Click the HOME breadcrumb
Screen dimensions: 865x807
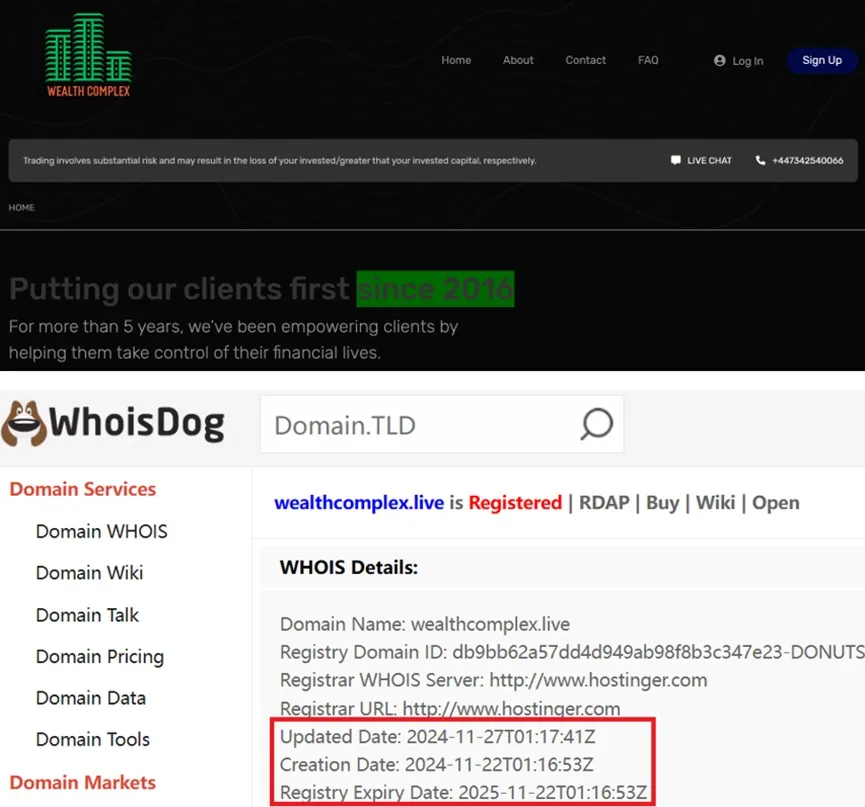[x=22, y=207]
